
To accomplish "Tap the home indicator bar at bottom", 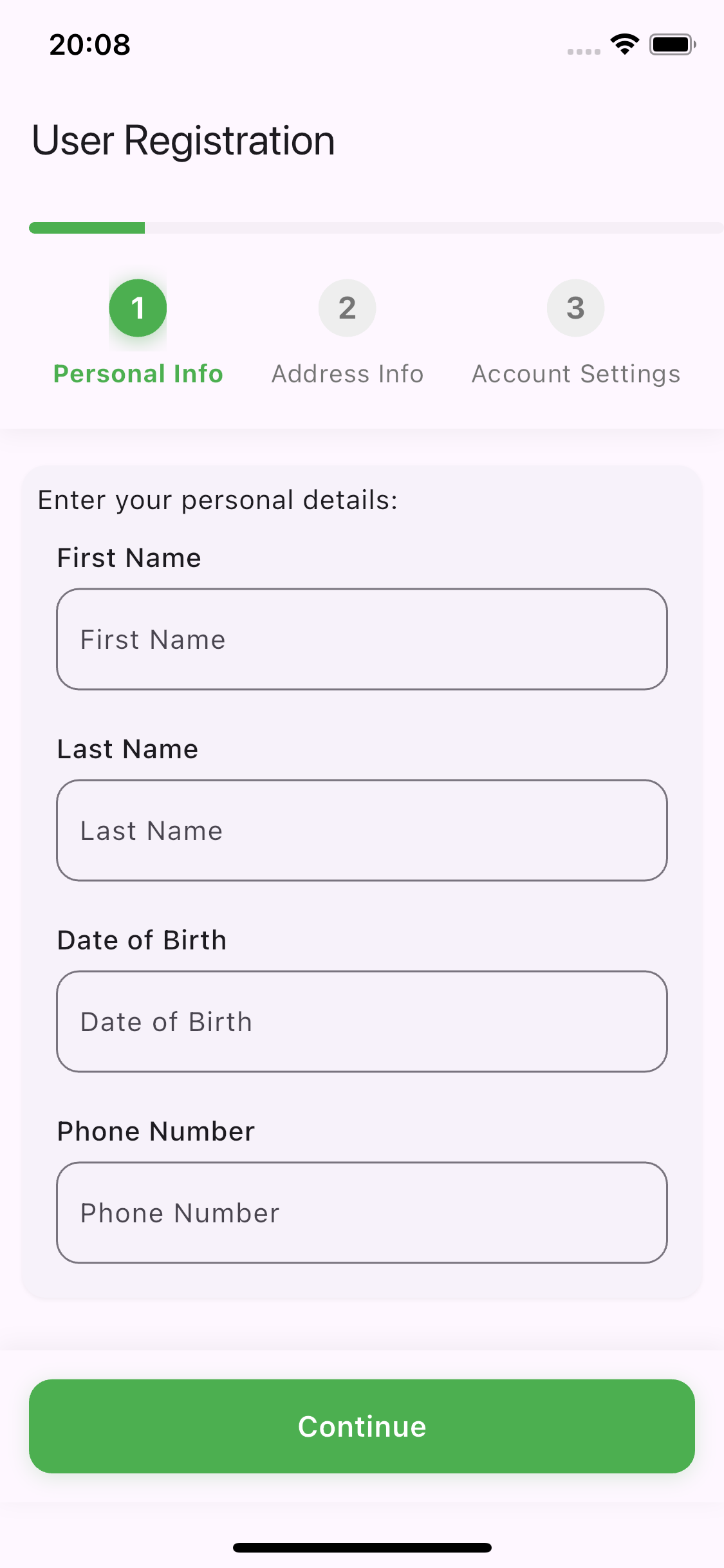I will (x=362, y=1547).
